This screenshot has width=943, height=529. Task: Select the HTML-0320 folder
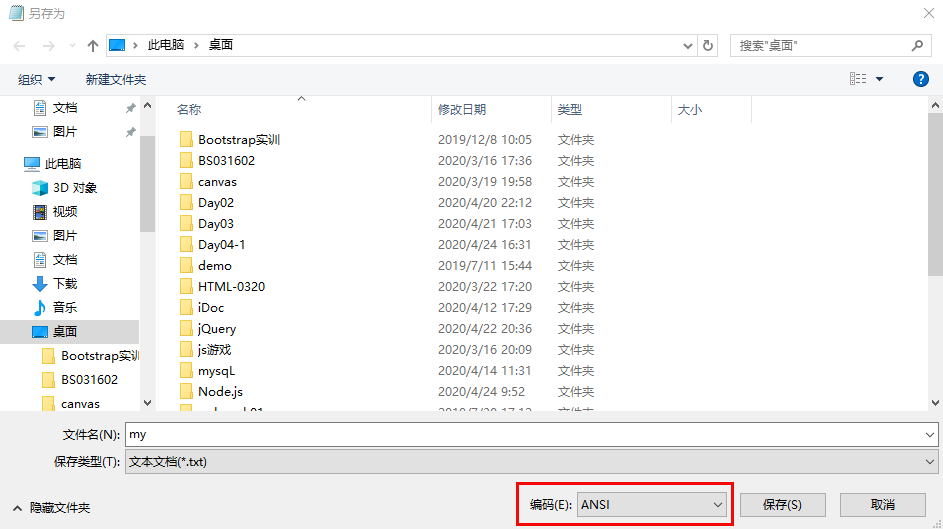(231, 287)
